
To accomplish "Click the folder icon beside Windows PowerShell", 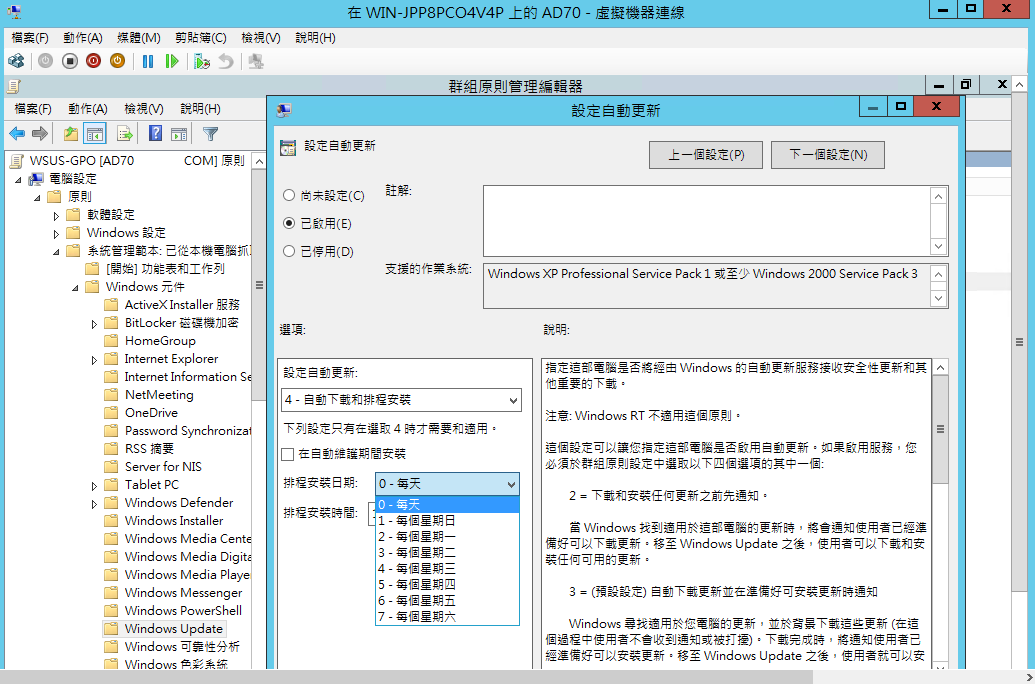I will point(111,611).
